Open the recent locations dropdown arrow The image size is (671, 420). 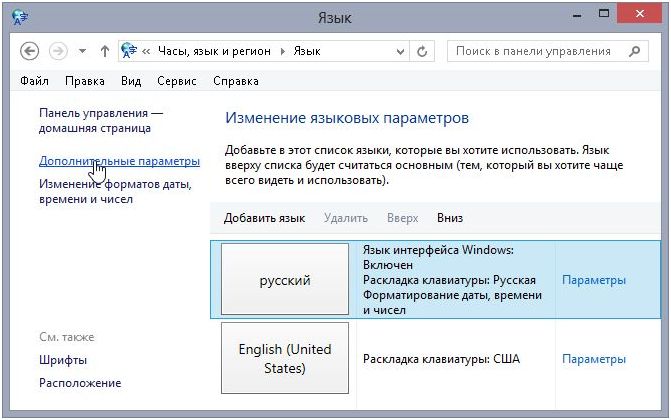click(82, 51)
